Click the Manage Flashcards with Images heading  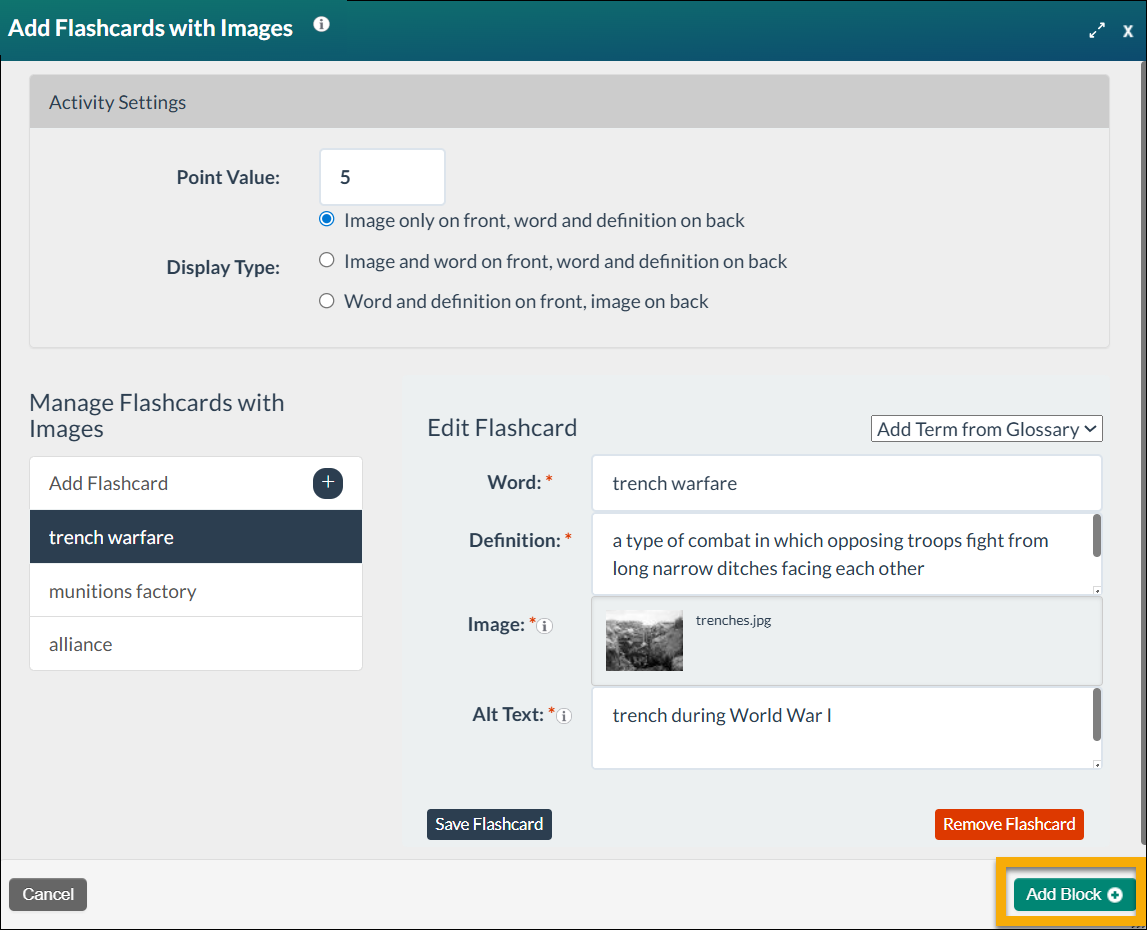click(157, 416)
